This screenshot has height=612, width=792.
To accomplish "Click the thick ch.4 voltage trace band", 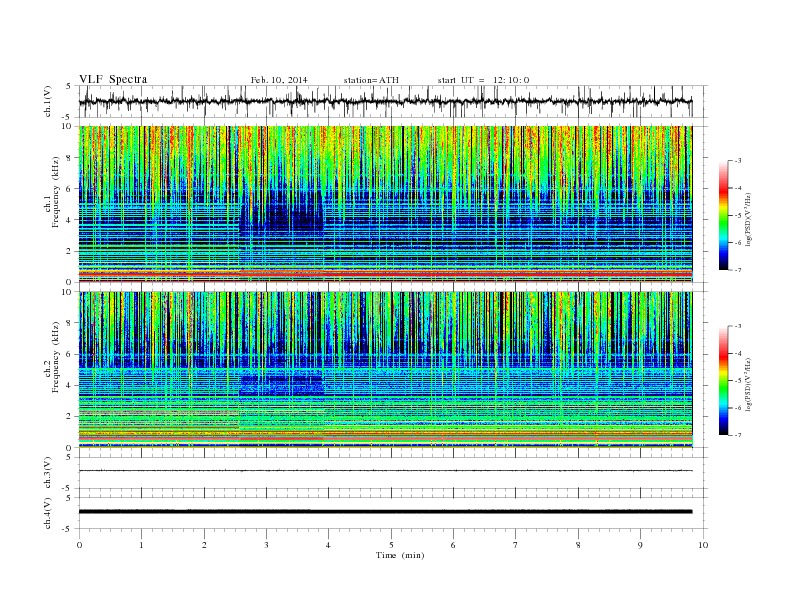I will pyautogui.click(x=385, y=512).
